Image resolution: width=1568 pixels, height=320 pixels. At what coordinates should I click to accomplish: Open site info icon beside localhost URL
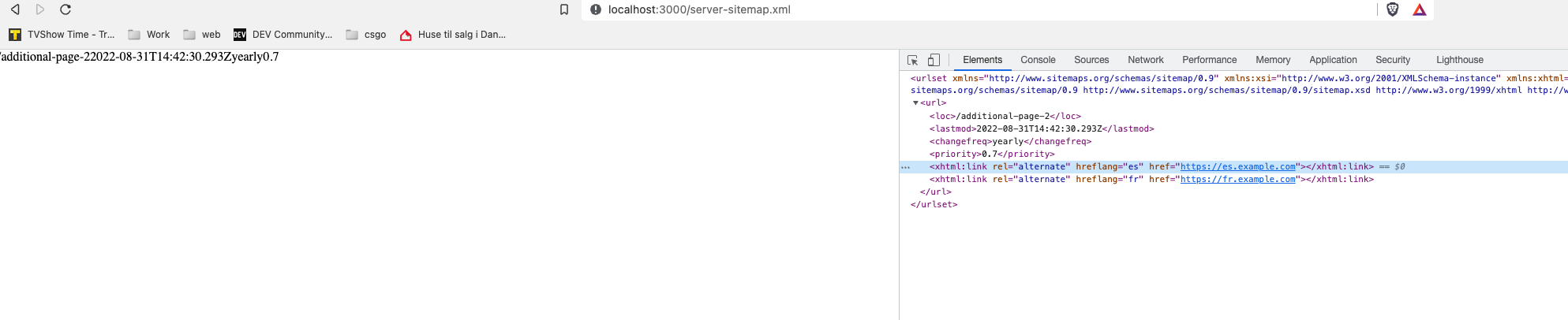pyautogui.click(x=596, y=9)
